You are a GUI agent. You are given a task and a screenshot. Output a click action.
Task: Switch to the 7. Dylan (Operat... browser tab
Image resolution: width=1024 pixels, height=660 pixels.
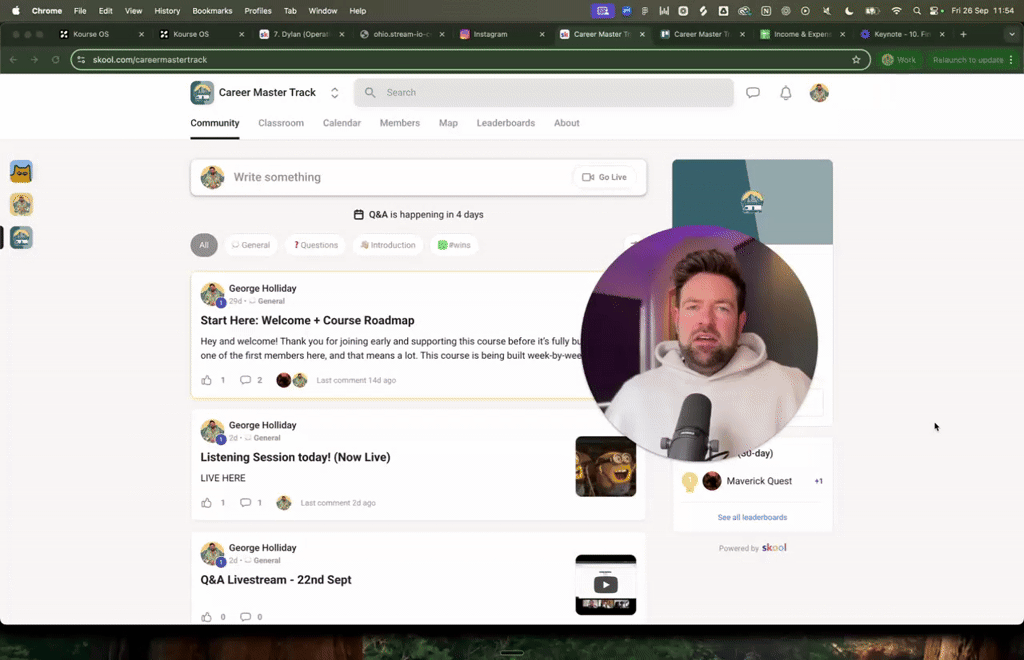301,34
